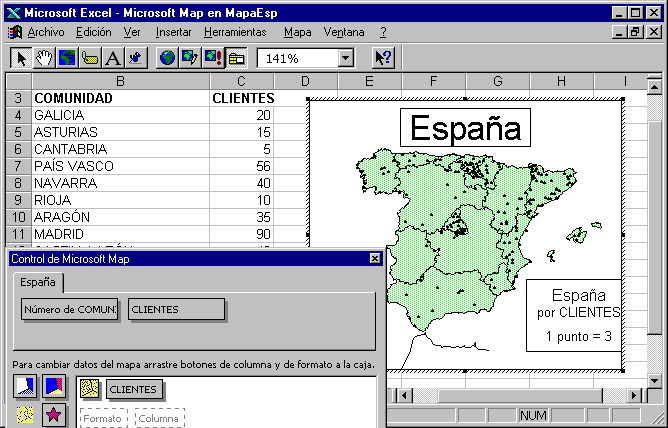Select the arrow pointer tool

(21, 58)
